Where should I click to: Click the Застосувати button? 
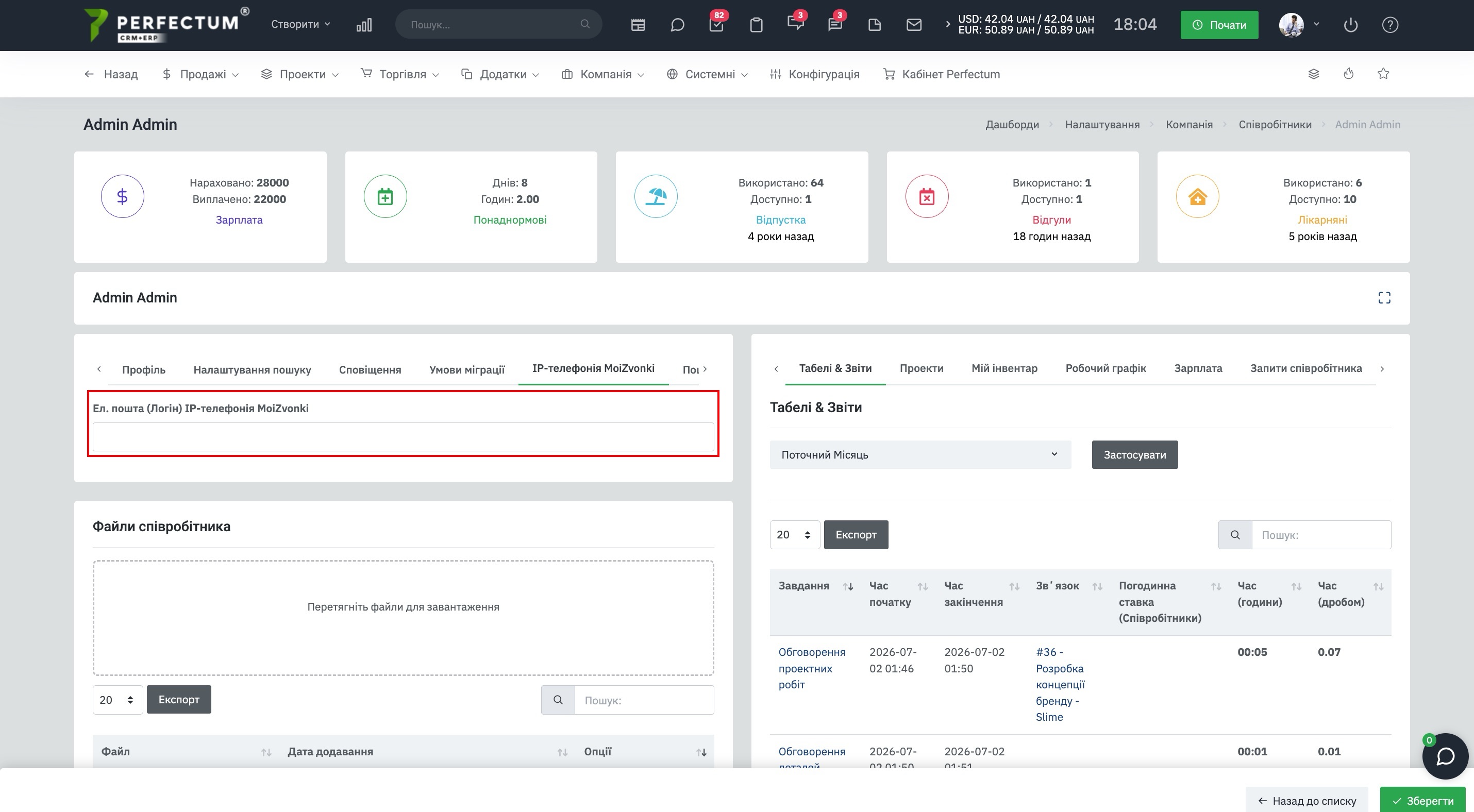[1134, 454]
